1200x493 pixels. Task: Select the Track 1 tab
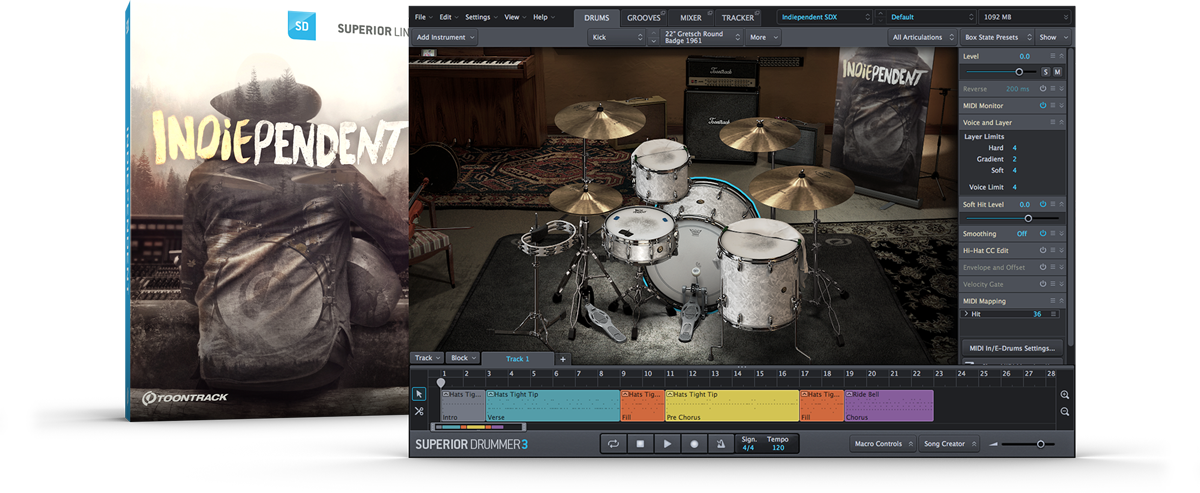coord(517,358)
